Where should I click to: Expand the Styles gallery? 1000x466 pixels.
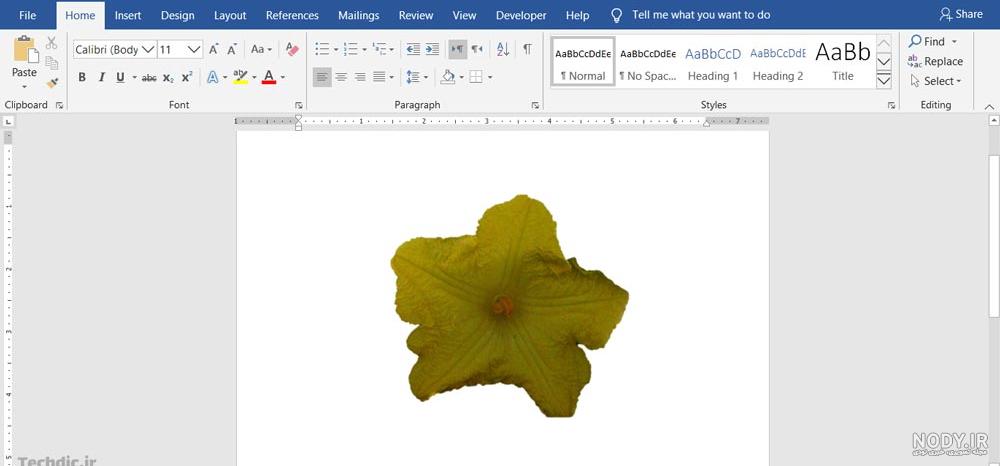pos(883,81)
